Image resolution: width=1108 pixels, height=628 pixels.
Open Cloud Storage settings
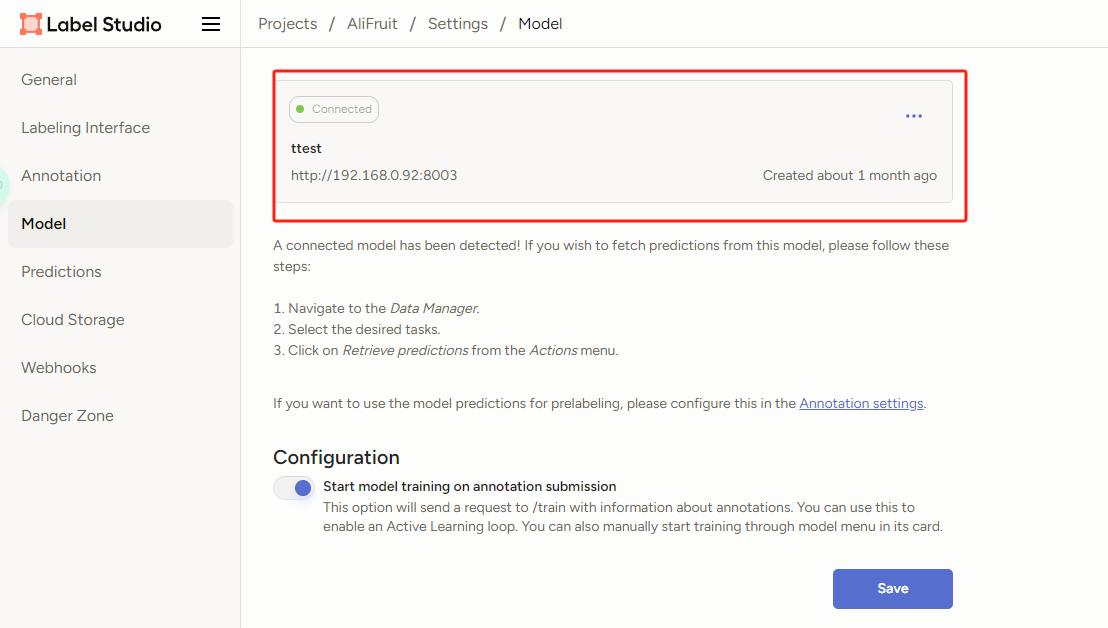73,320
